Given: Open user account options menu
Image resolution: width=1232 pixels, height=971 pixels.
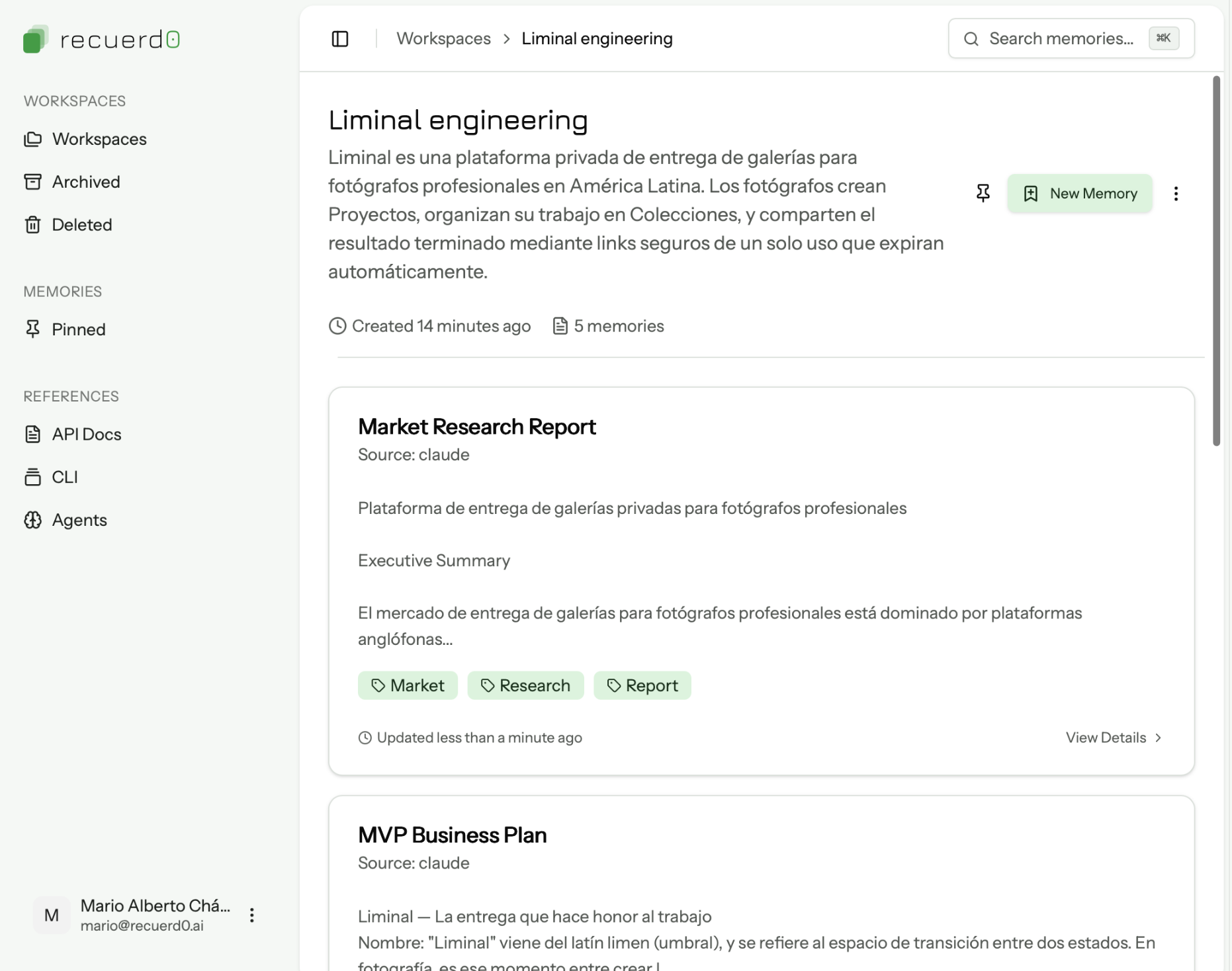Looking at the screenshot, I should 251,915.
